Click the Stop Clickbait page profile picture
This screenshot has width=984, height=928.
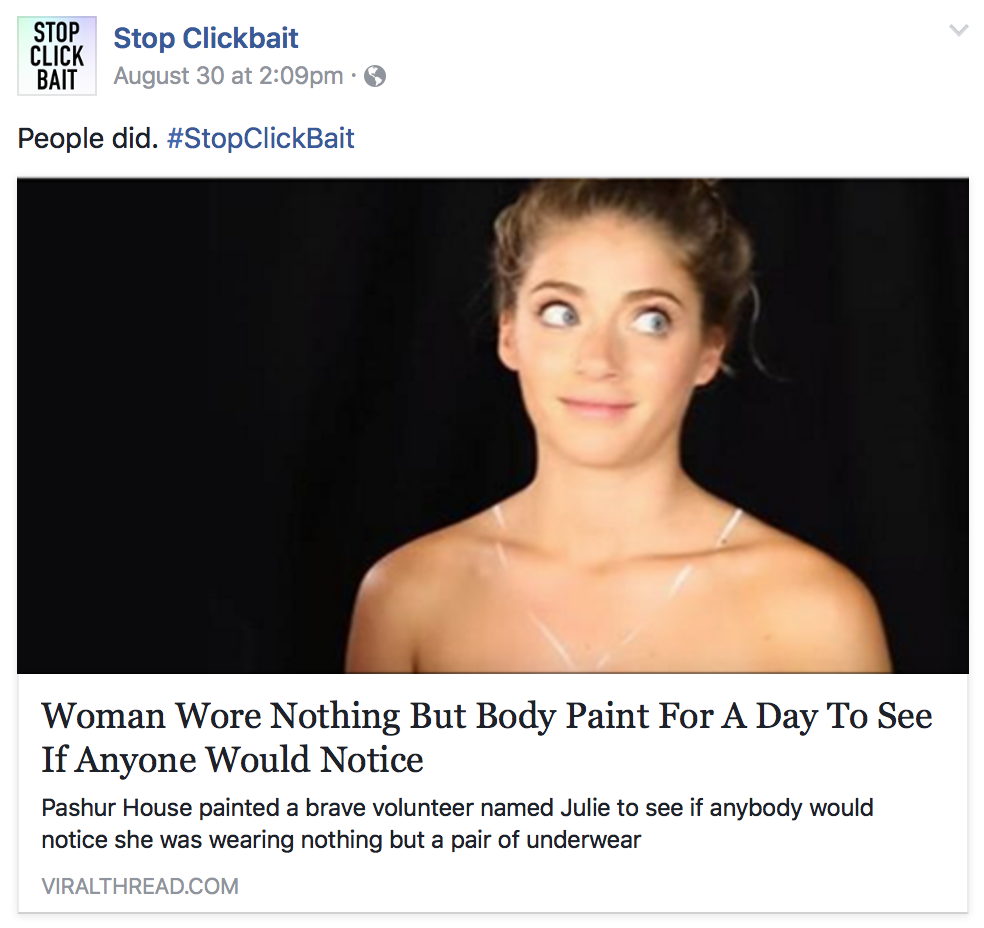click(57, 56)
